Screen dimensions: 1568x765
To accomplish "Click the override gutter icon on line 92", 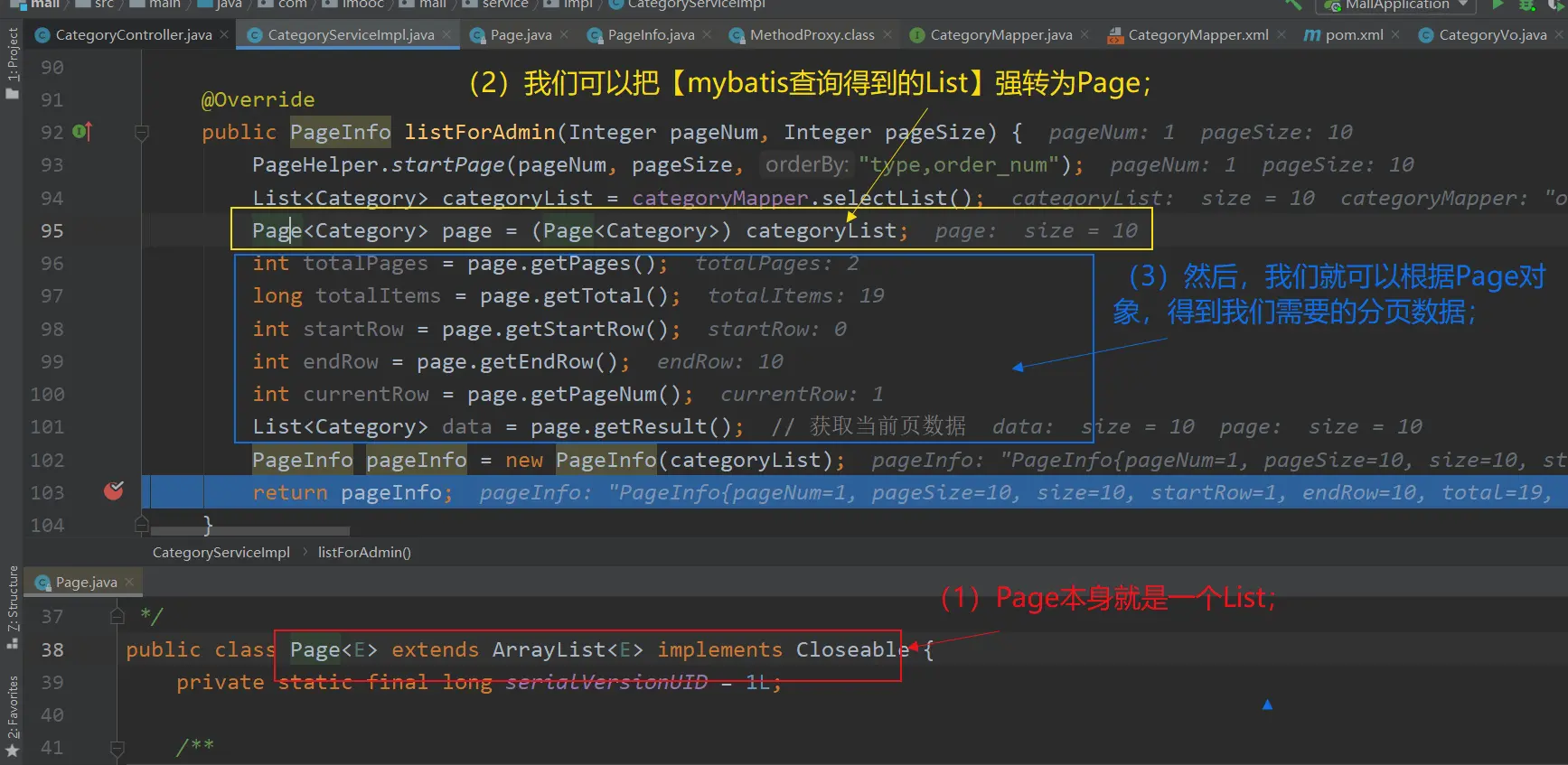I will (x=81, y=132).
